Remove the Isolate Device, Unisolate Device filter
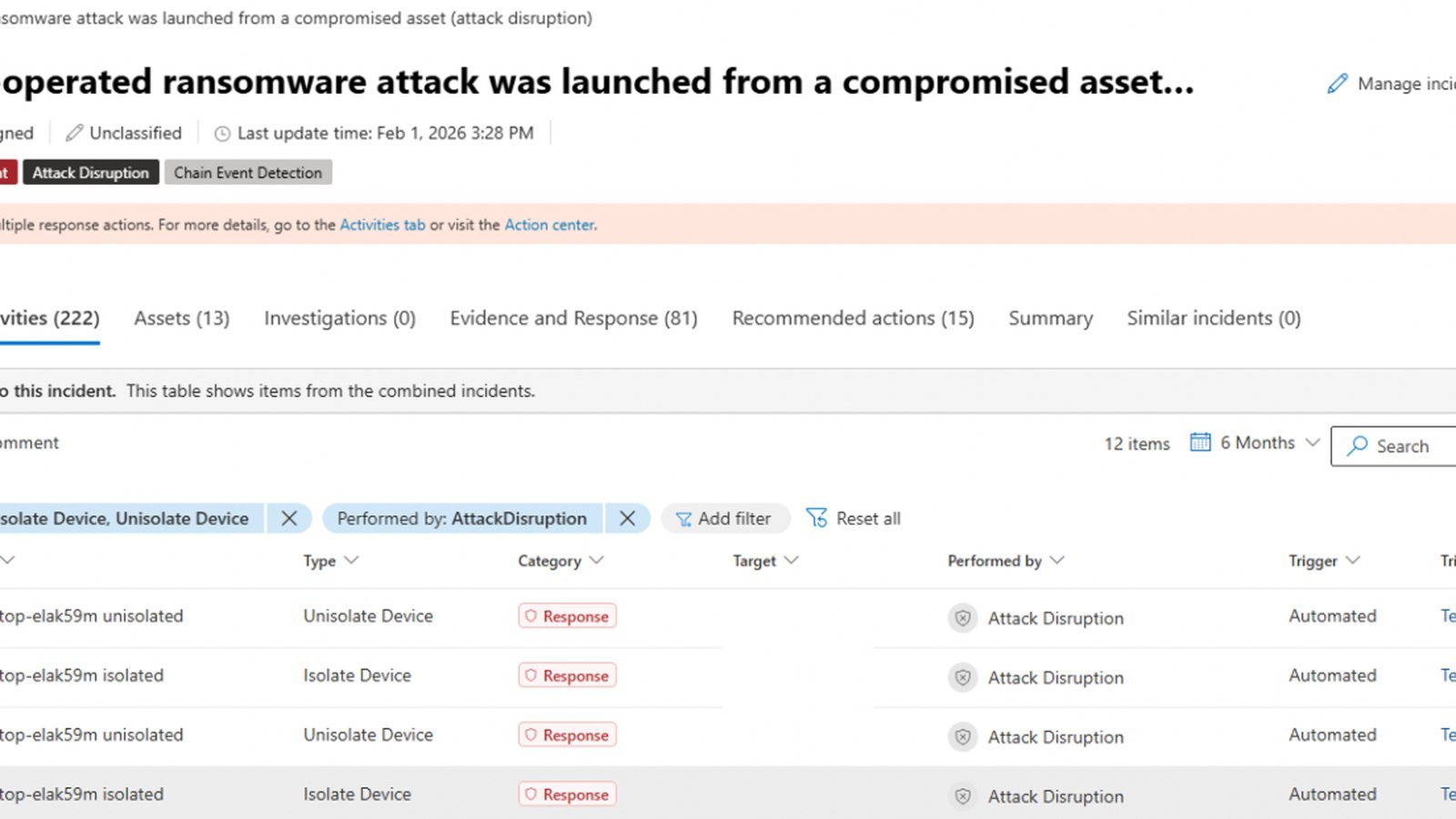The width and height of the screenshot is (1456, 819). click(289, 518)
